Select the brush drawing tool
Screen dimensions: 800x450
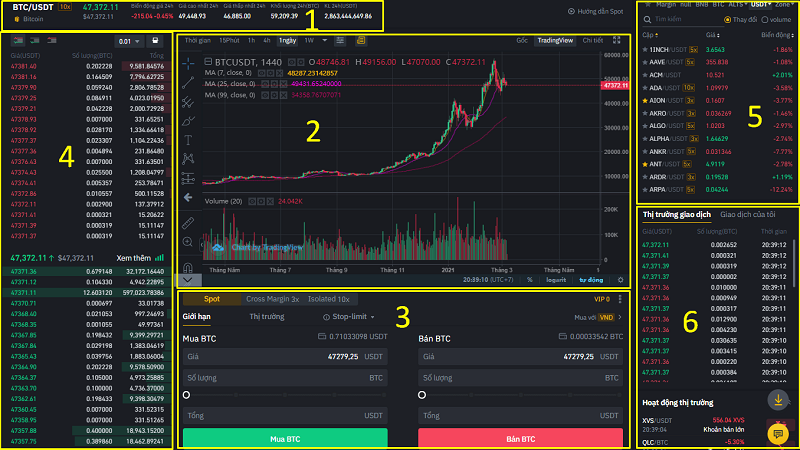pyautogui.click(x=188, y=121)
